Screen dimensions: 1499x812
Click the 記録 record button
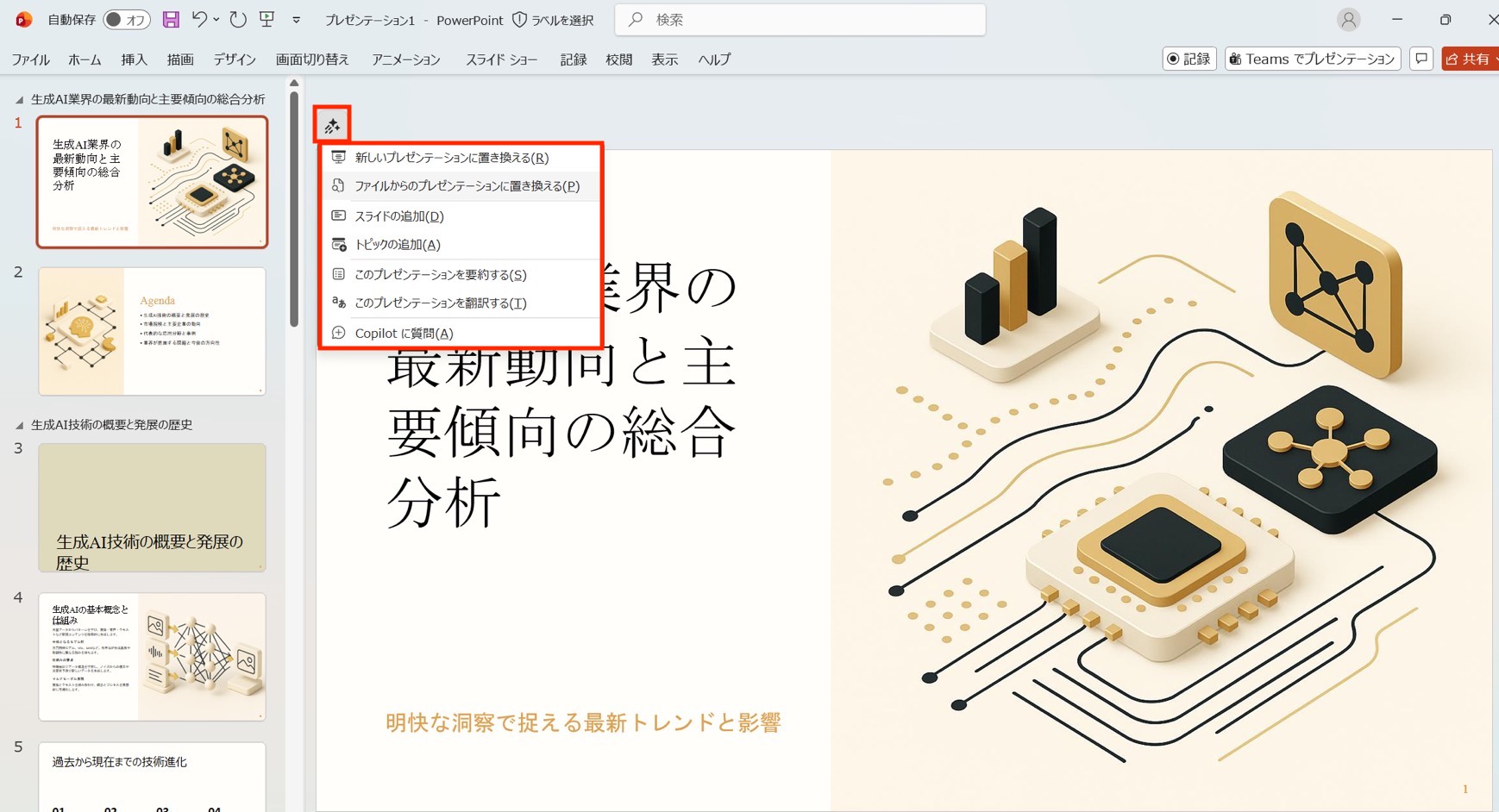[1189, 59]
